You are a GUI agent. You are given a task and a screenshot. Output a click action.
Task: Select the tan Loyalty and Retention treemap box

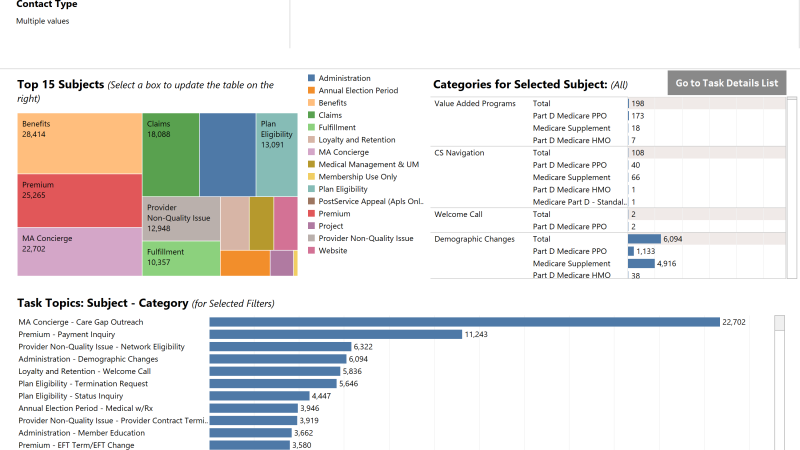235,223
